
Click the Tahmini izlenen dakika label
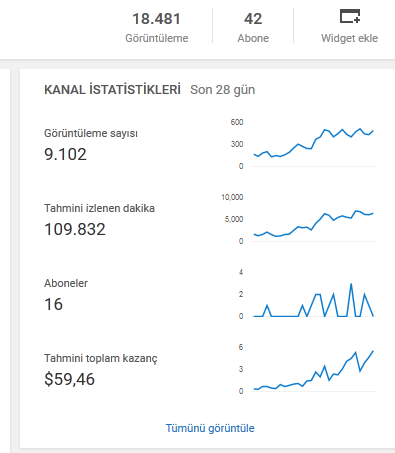coord(99,208)
